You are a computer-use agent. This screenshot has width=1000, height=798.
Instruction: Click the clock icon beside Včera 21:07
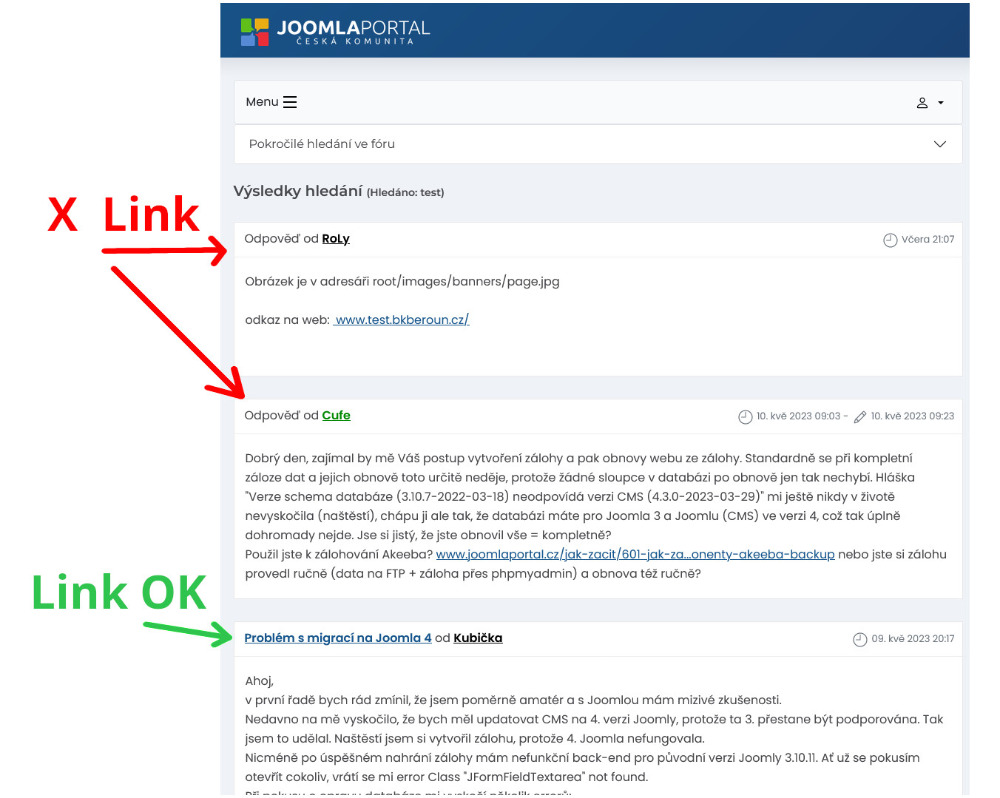pyautogui.click(x=890, y=240)
